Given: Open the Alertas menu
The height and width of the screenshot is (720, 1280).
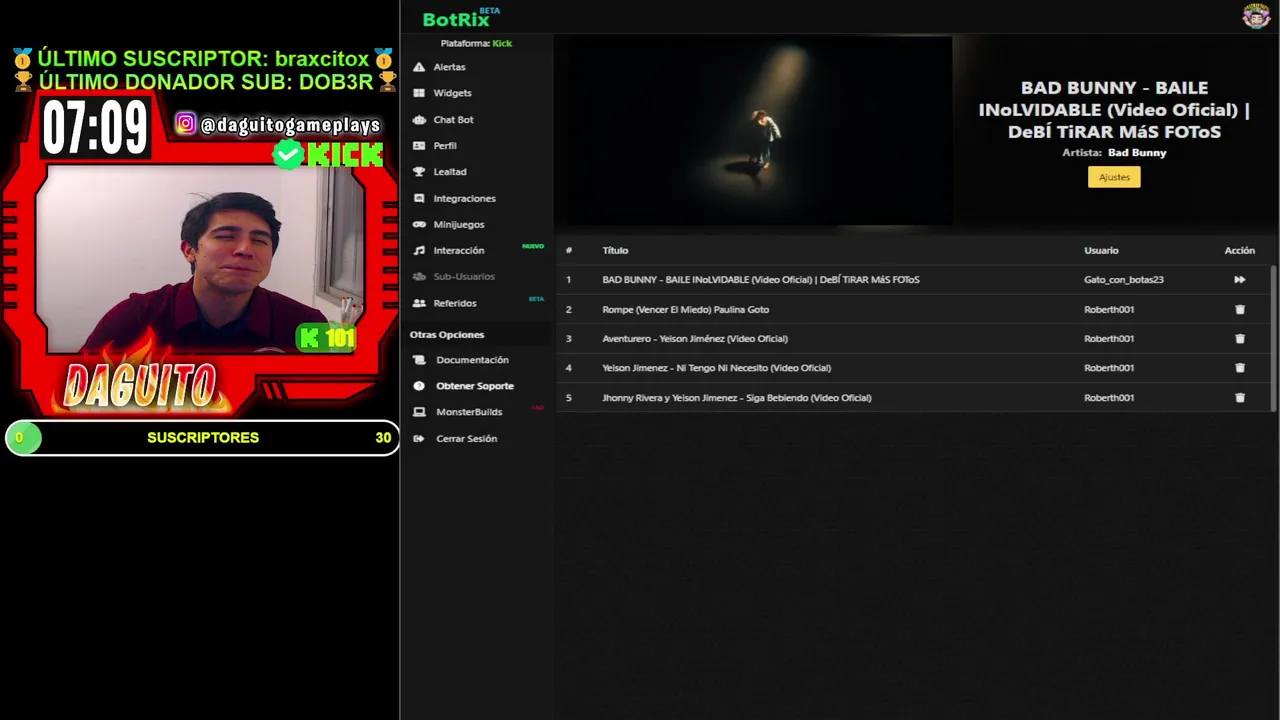Looking at the screenshot, I should tap(449, 67).
